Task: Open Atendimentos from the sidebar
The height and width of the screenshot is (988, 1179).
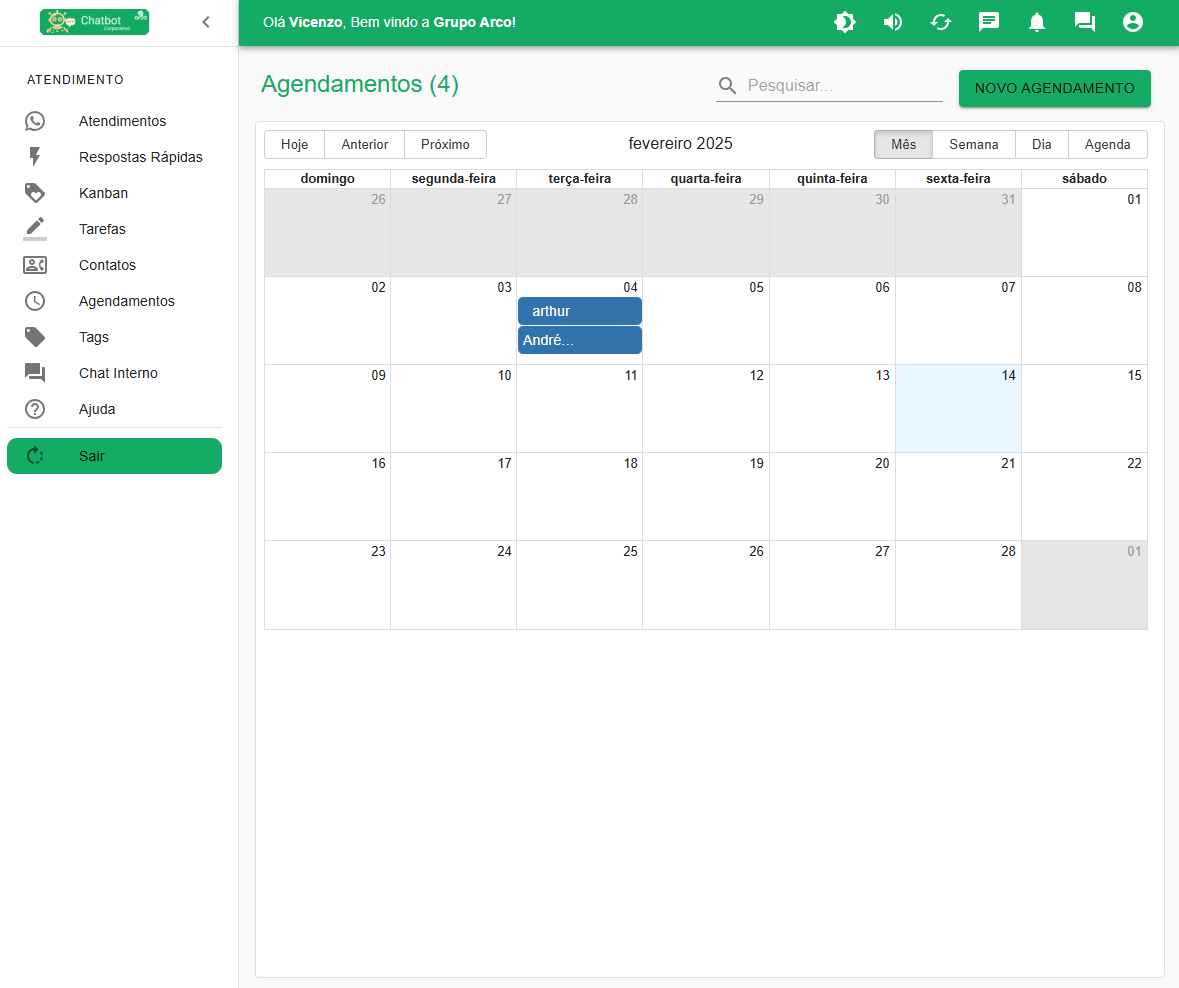Action: [x=122, y=121]
